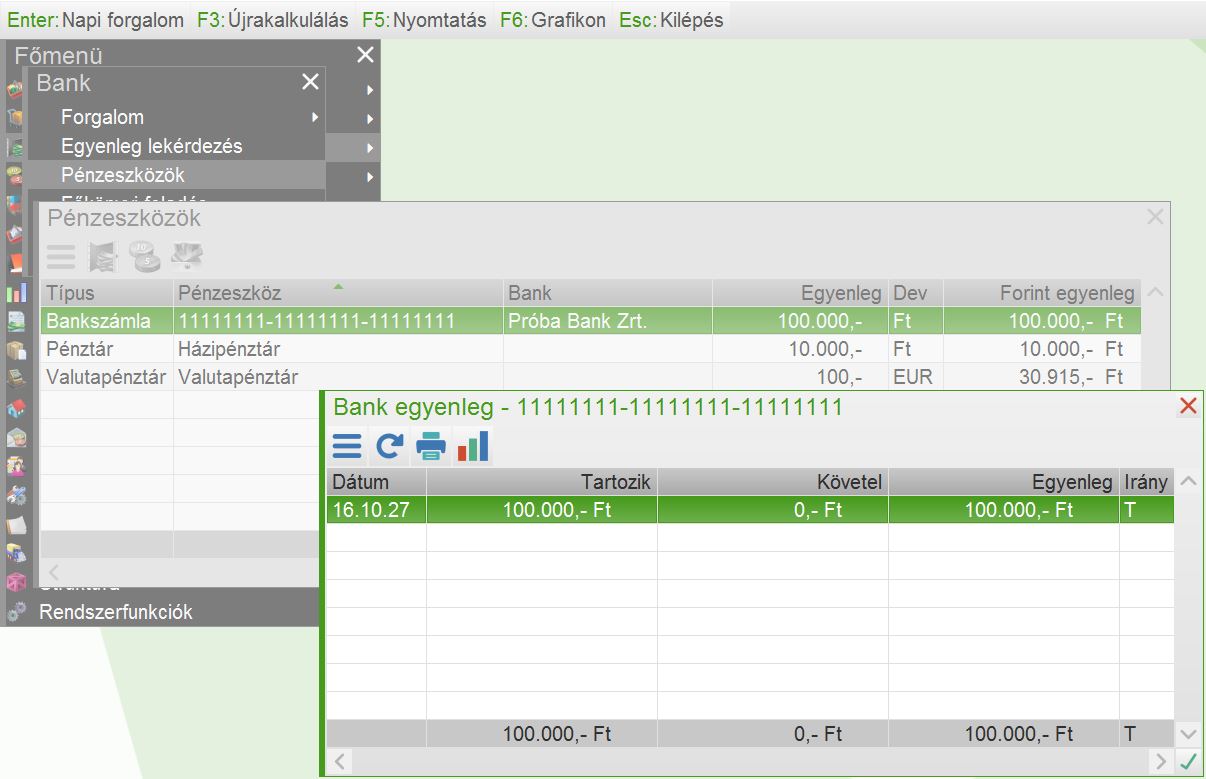Sort by Forint egyenleg column header
Screen dimensions: 1206x779
coord(1041,293)
